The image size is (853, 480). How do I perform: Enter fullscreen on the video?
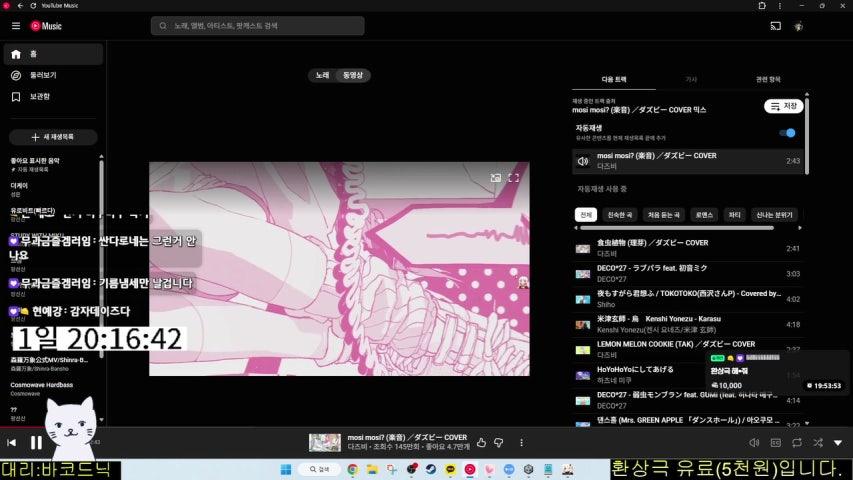pyautogui.click(x=513, y=178)
